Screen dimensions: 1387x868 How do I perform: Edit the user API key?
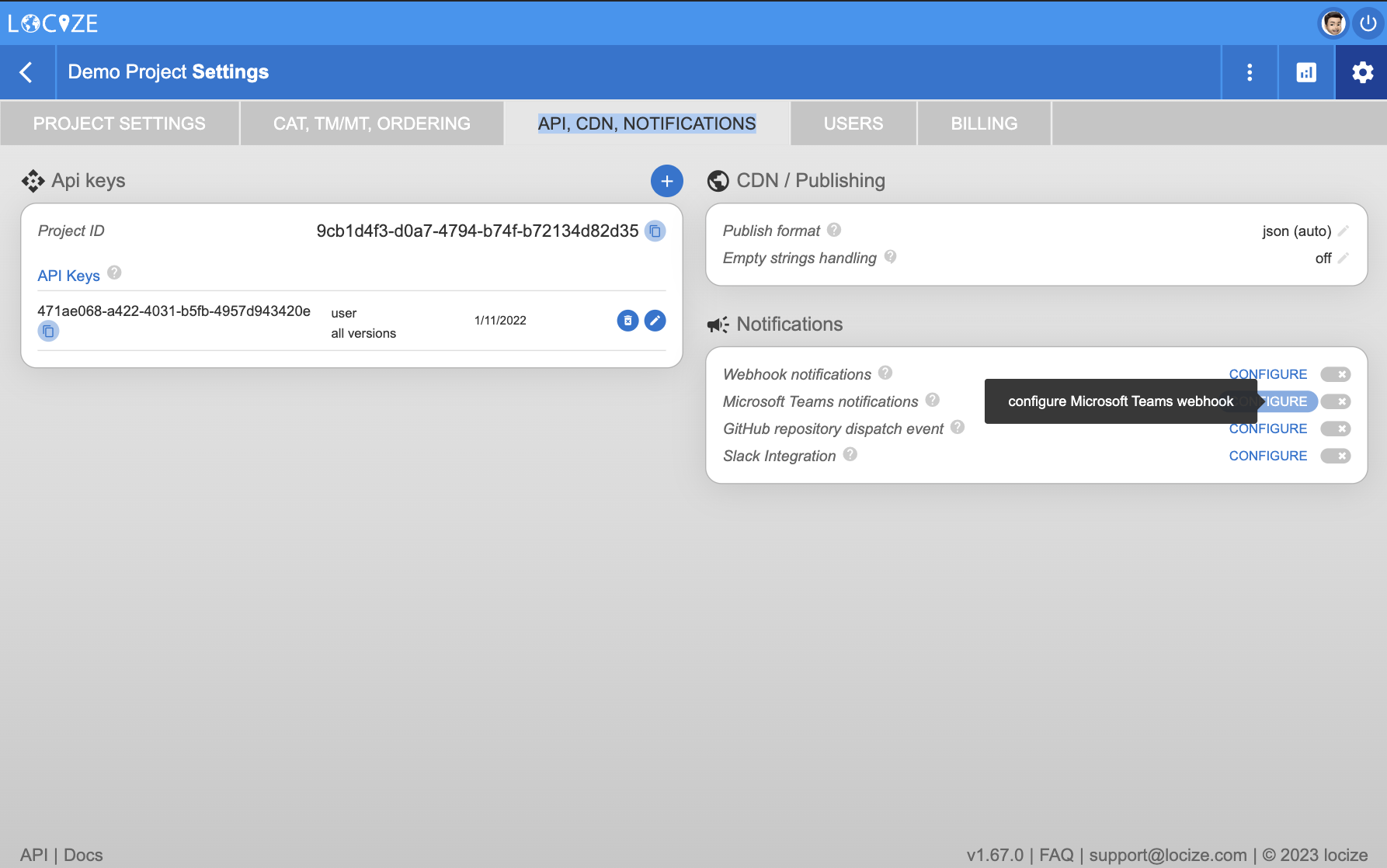[x=655, y=321]
